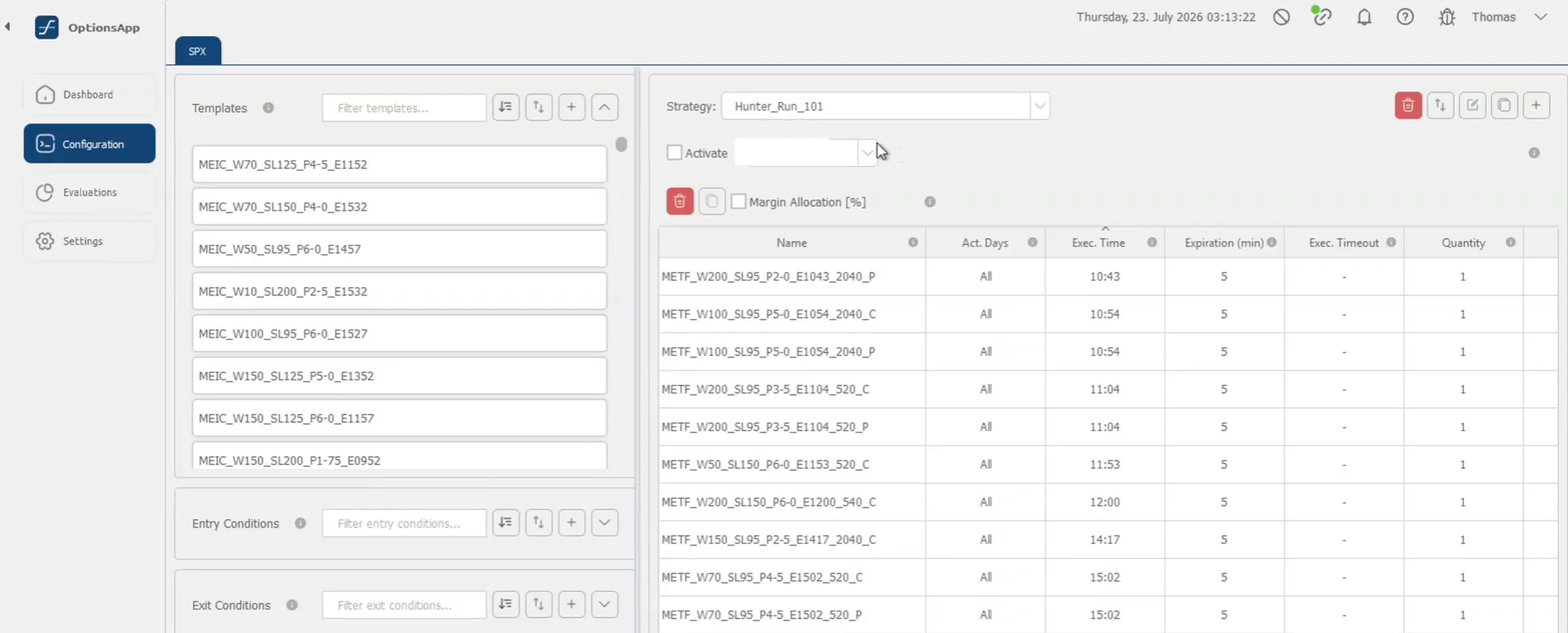The width and height of the screenshot is (1568, 633).
Task: Click the Exit Conditions info icon
Action: coord(292,605)
